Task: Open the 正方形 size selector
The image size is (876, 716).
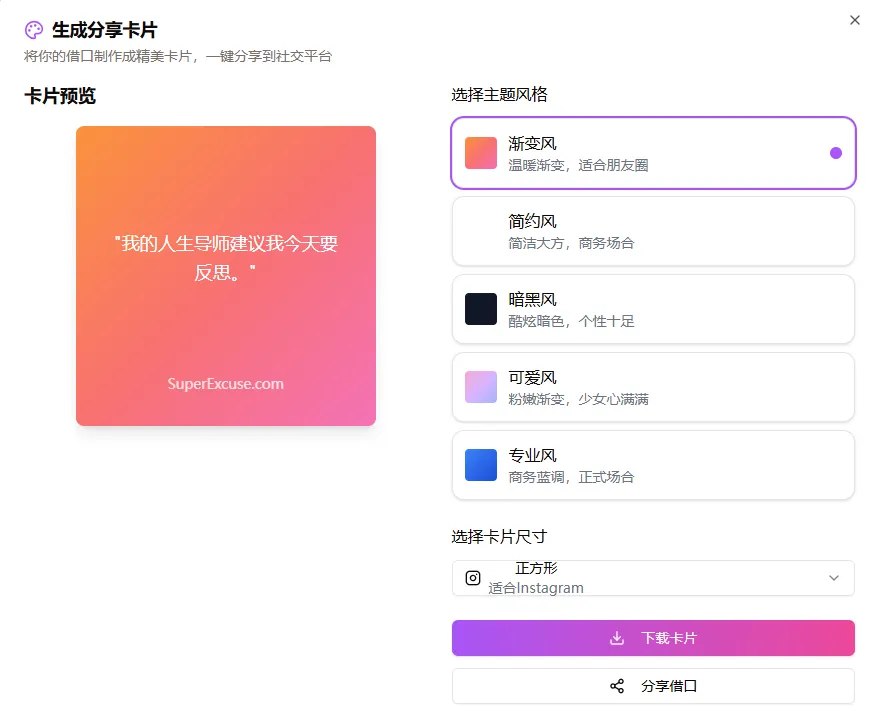Action: pos(652,578)
